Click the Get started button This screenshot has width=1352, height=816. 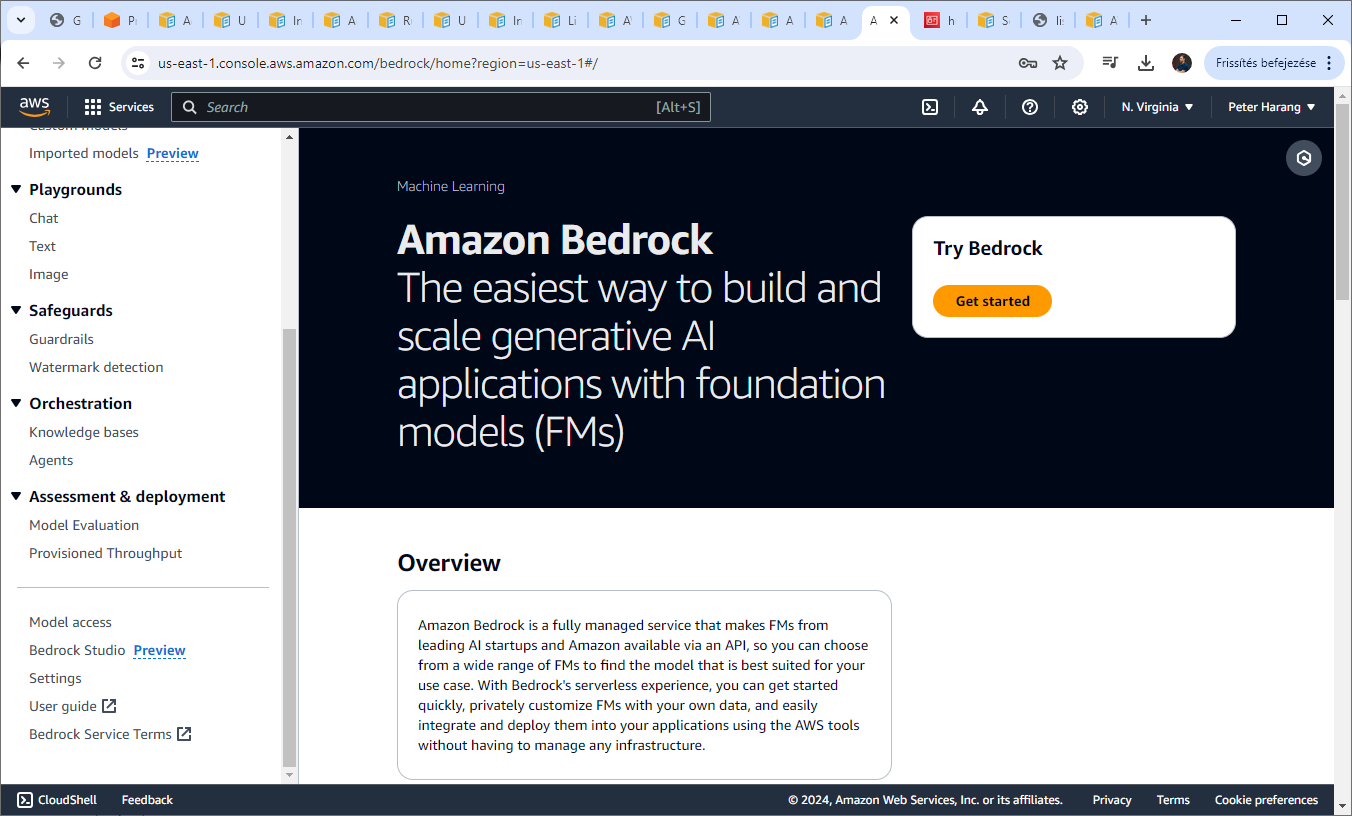[992, 301]
